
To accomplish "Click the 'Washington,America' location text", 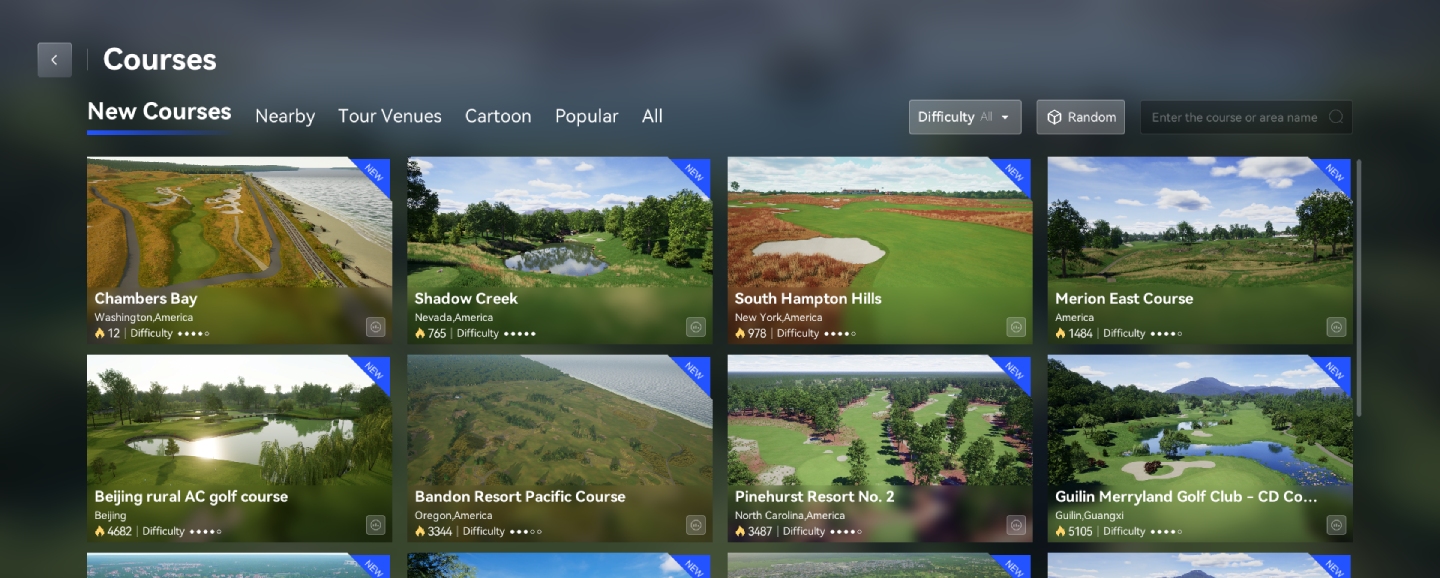I will 144,317.
